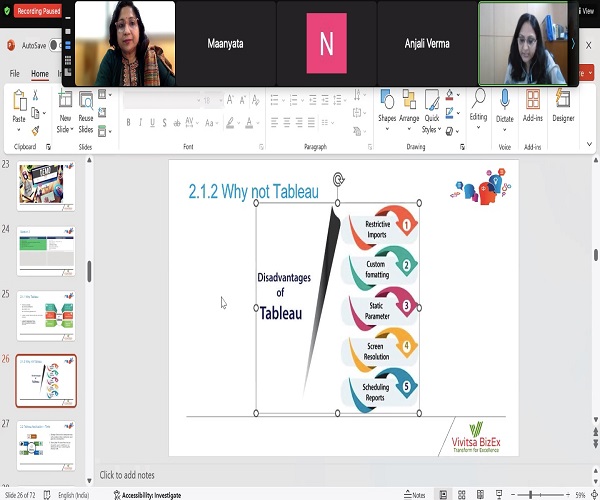Open Font dialog launcher
The width and height of the screenshot is (600, 500).
coord(261,147)
